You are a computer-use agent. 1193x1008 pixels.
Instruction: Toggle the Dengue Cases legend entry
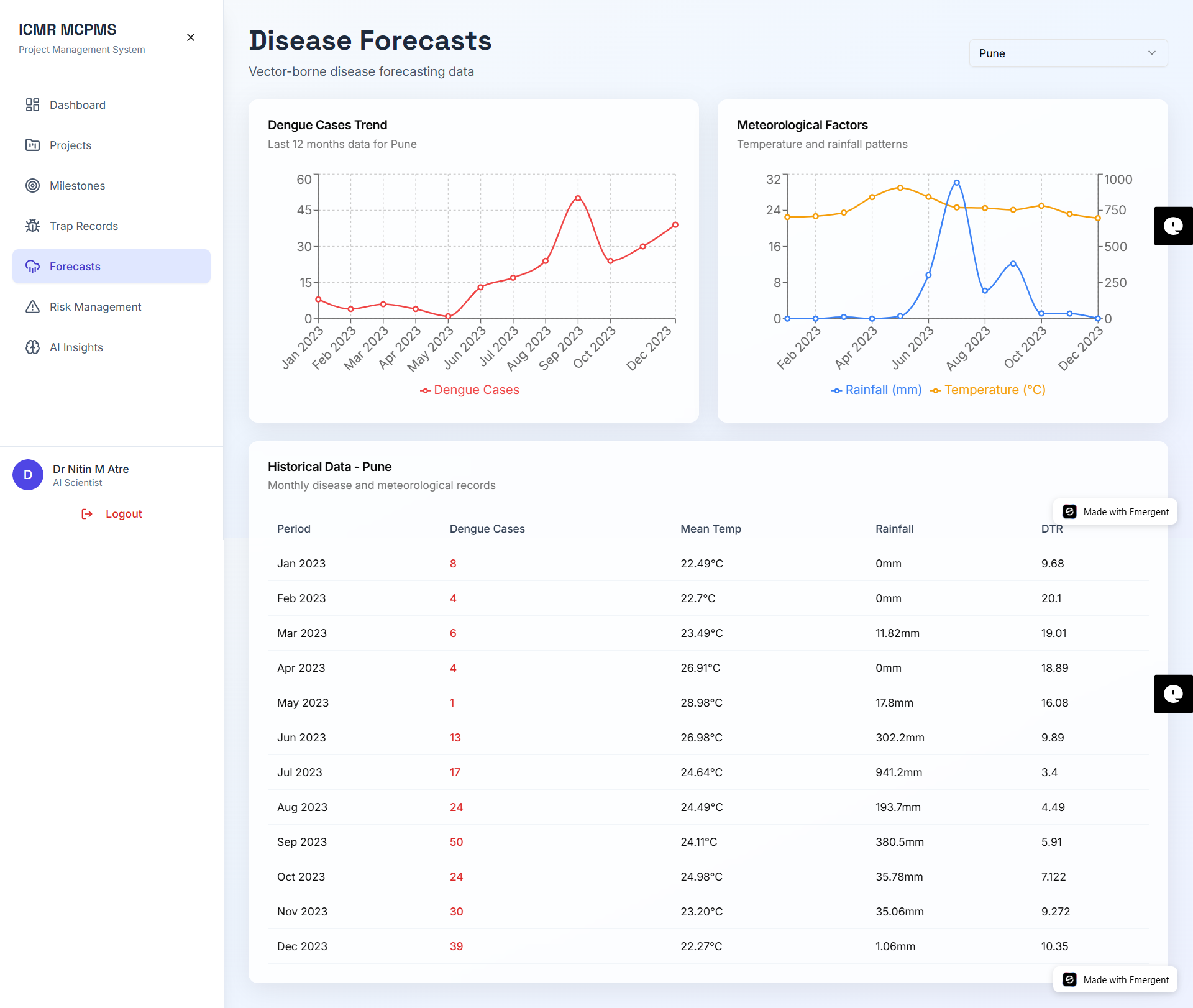[470, 390]
